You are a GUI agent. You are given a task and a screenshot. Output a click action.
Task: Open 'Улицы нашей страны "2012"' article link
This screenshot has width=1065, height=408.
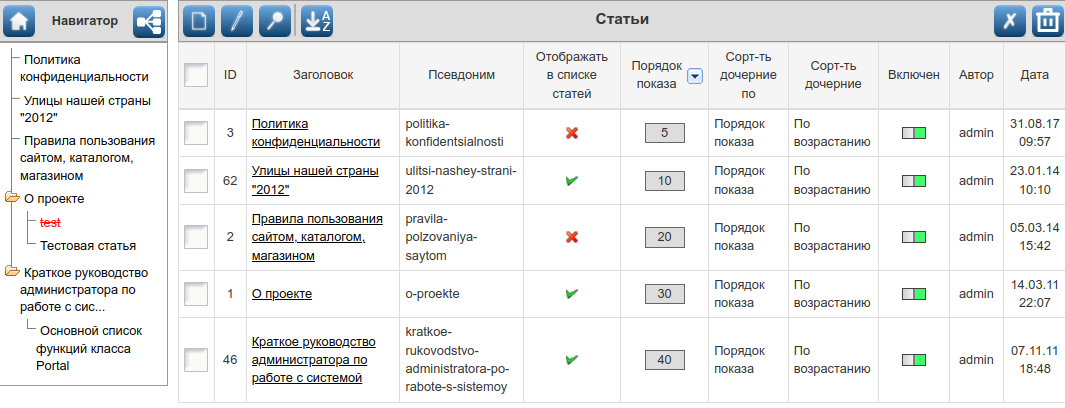(x=315, y=180)
